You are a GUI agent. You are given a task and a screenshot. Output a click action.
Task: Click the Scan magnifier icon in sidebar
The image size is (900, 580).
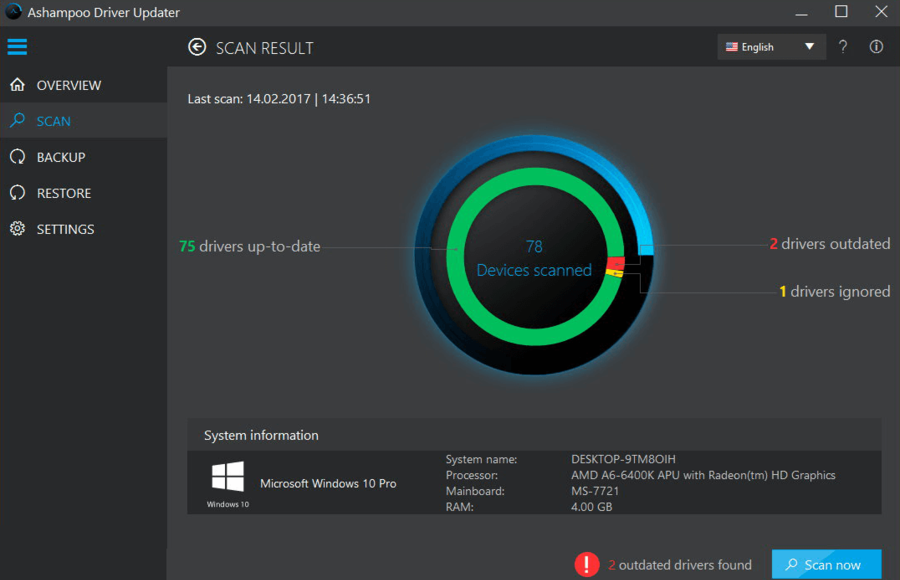(17, 121)
